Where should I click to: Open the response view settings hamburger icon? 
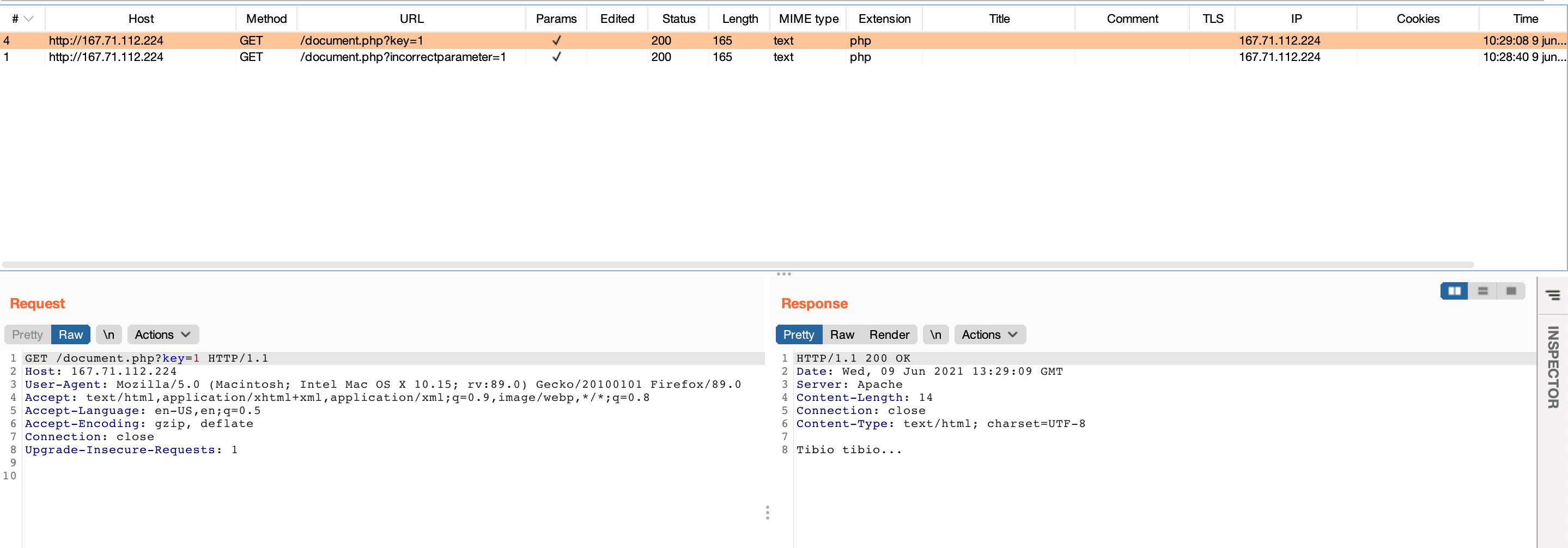1553,295
